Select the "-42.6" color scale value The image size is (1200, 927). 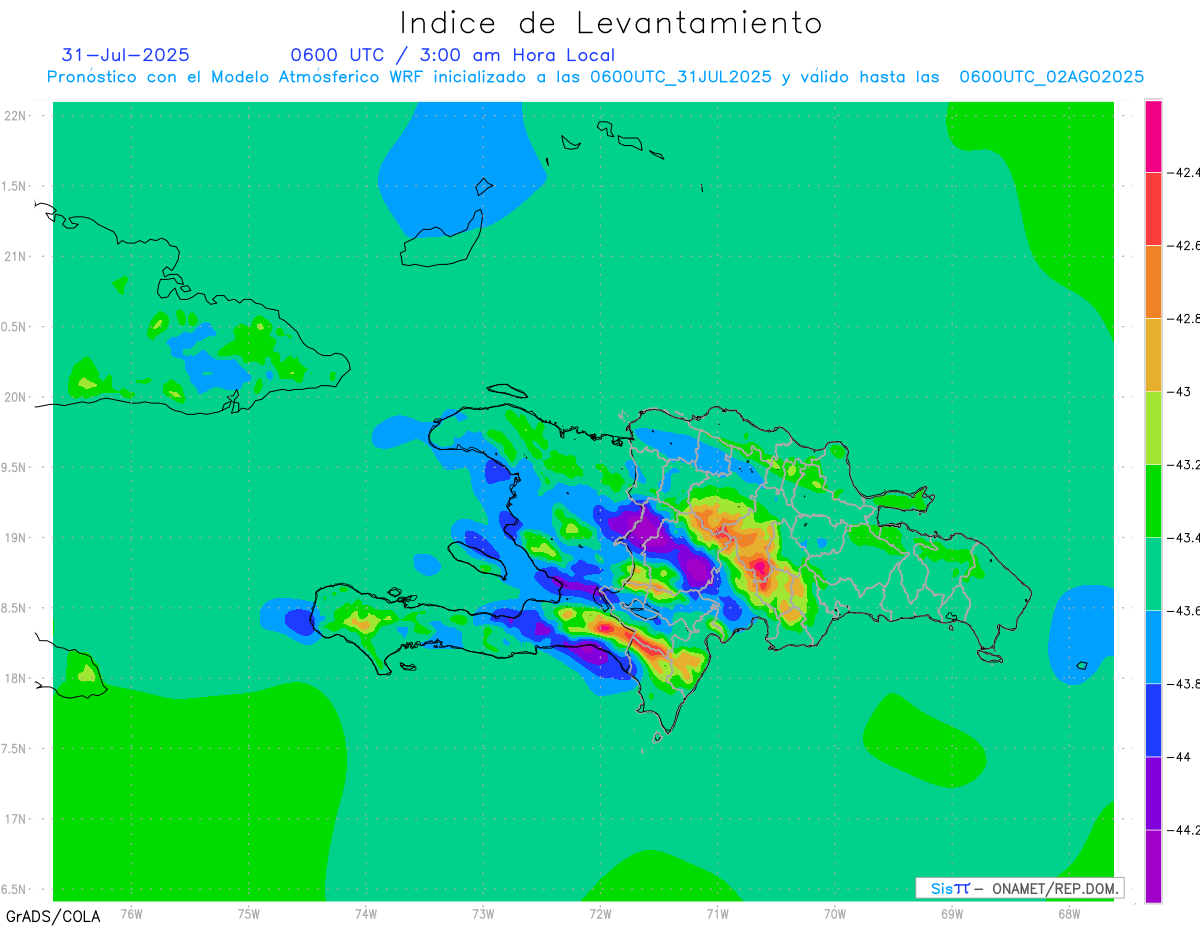[x=1184, y=246]
